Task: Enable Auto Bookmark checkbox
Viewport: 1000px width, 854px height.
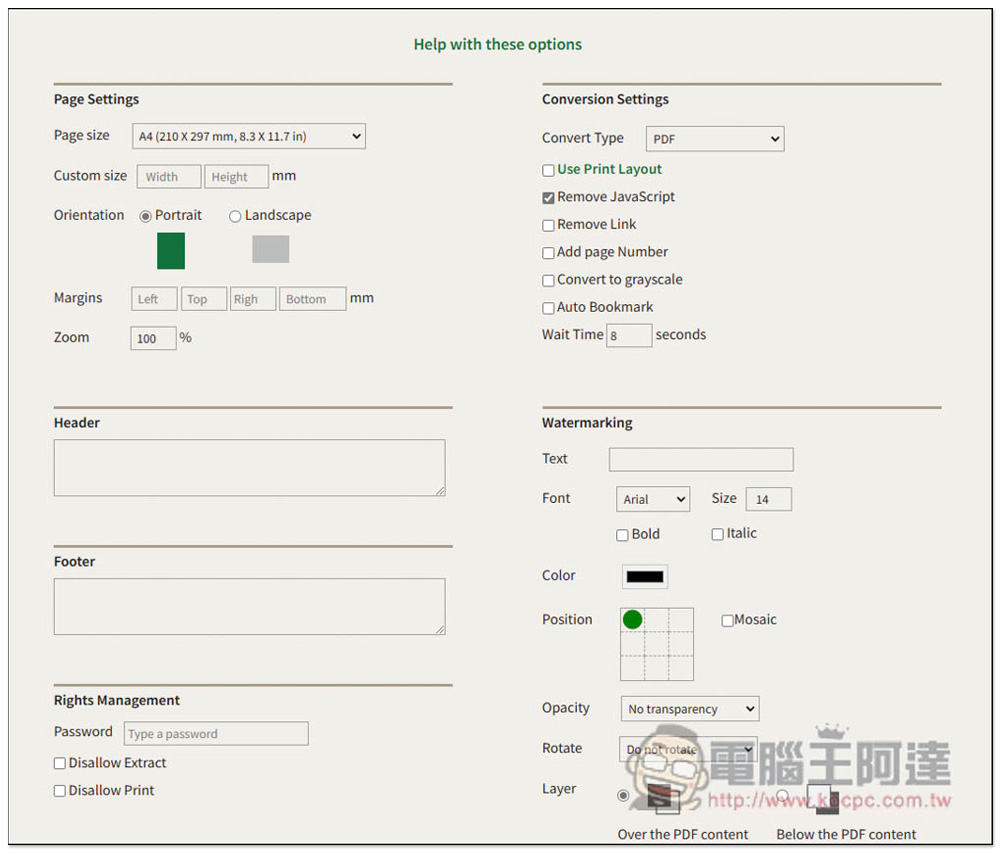Action: [x=548, y=308]
